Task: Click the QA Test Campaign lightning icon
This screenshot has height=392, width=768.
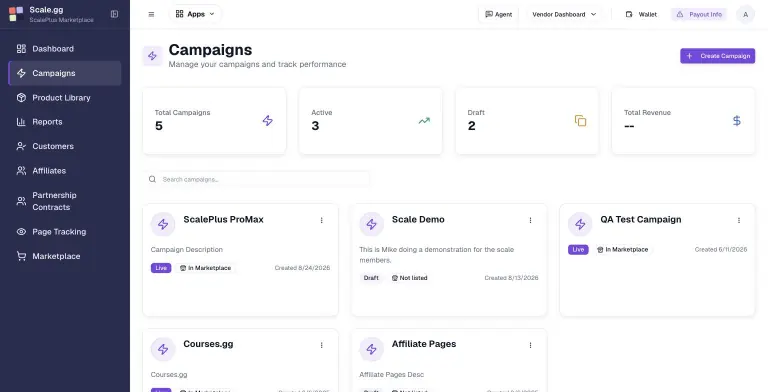Action: click(580, 224)
